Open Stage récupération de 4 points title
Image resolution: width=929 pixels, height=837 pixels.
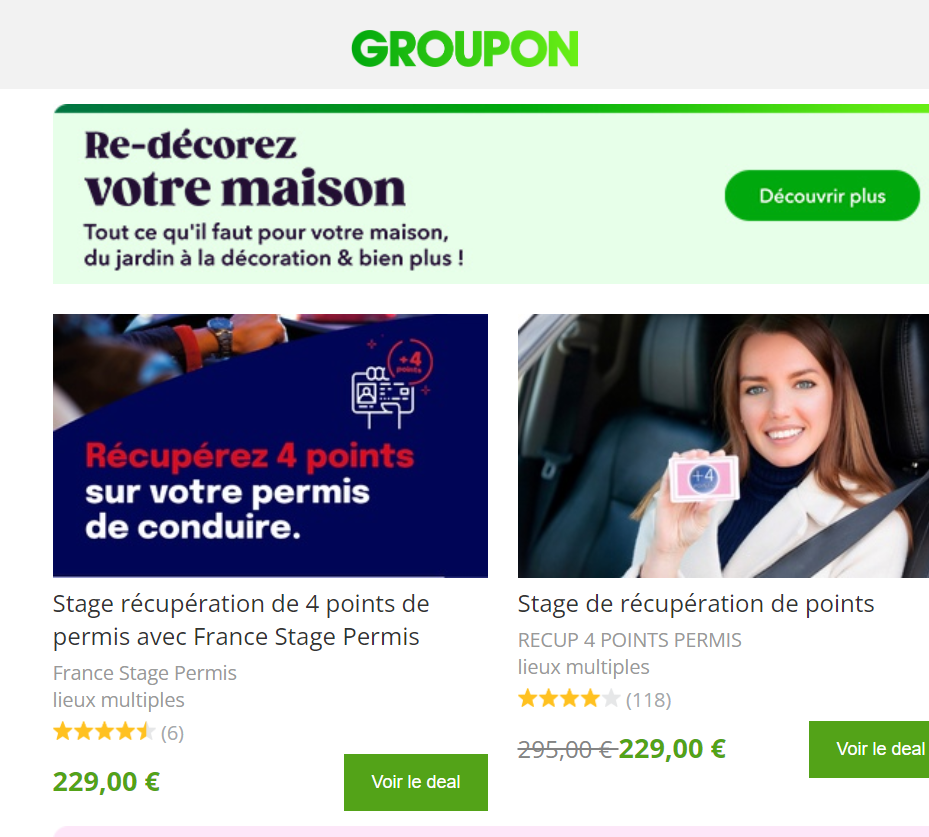pos(241,620)
